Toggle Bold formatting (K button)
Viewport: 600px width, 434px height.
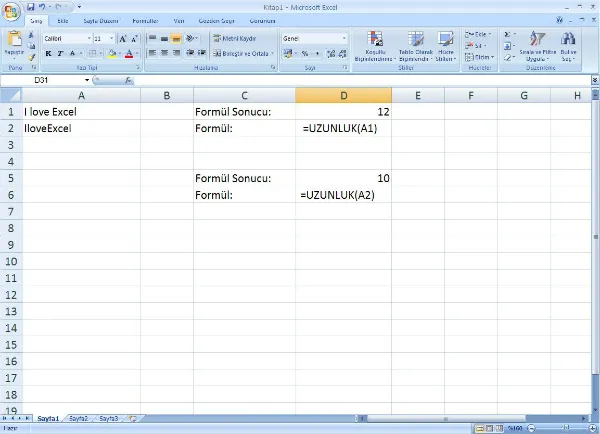pos(48,53)
